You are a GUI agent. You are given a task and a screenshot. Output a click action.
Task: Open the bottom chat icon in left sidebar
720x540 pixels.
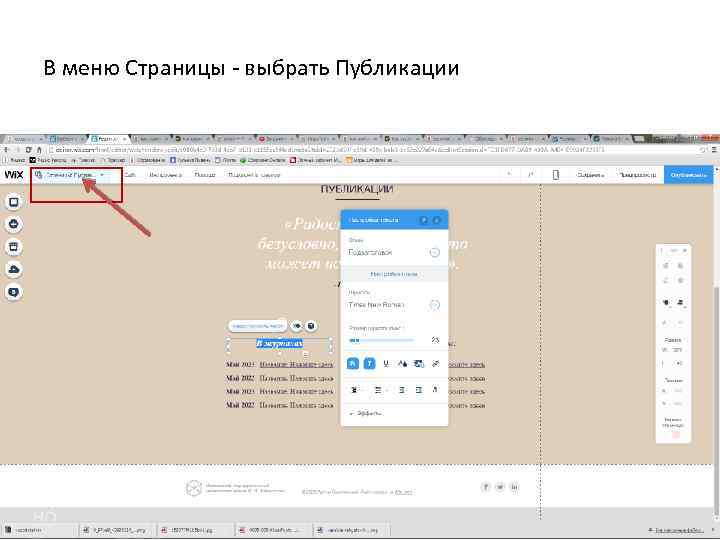tap(14, 292)
